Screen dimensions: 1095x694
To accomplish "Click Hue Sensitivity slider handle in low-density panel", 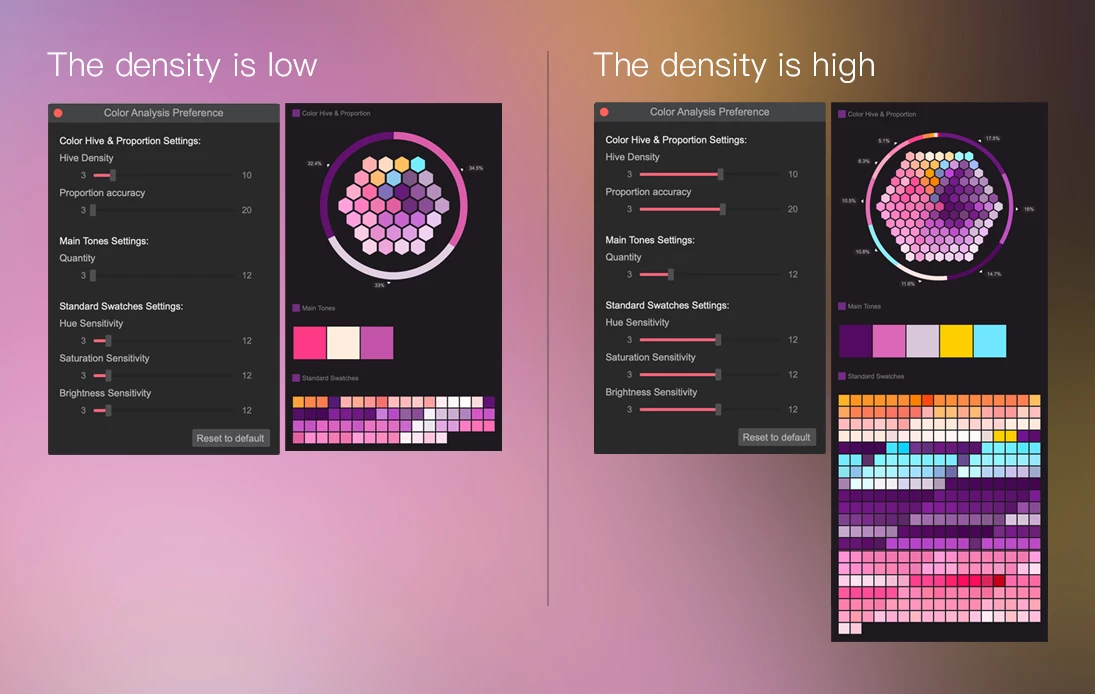I will click(x=108, y=341).
